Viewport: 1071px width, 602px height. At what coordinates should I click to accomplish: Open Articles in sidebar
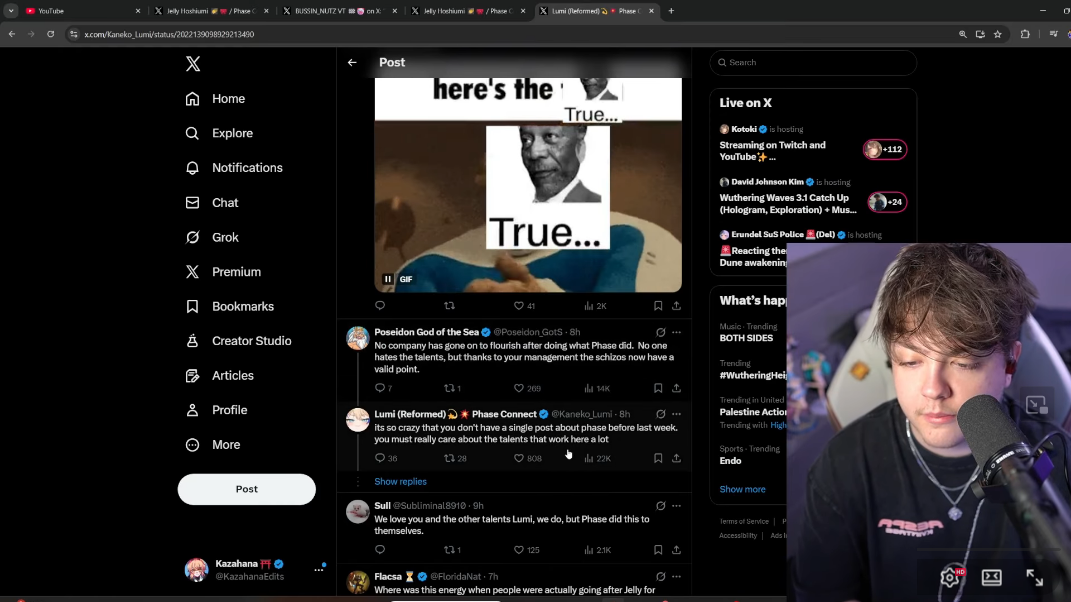219,376
